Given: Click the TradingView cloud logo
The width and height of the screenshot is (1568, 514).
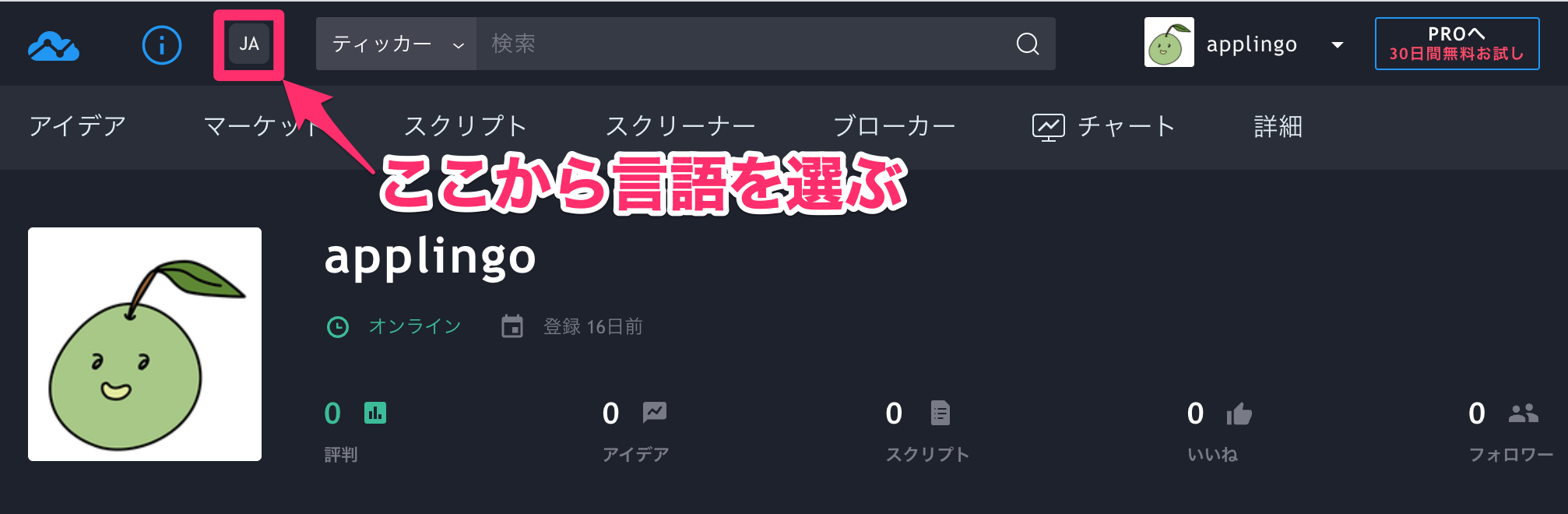Looking at the screenshot, I should [54, 45].
